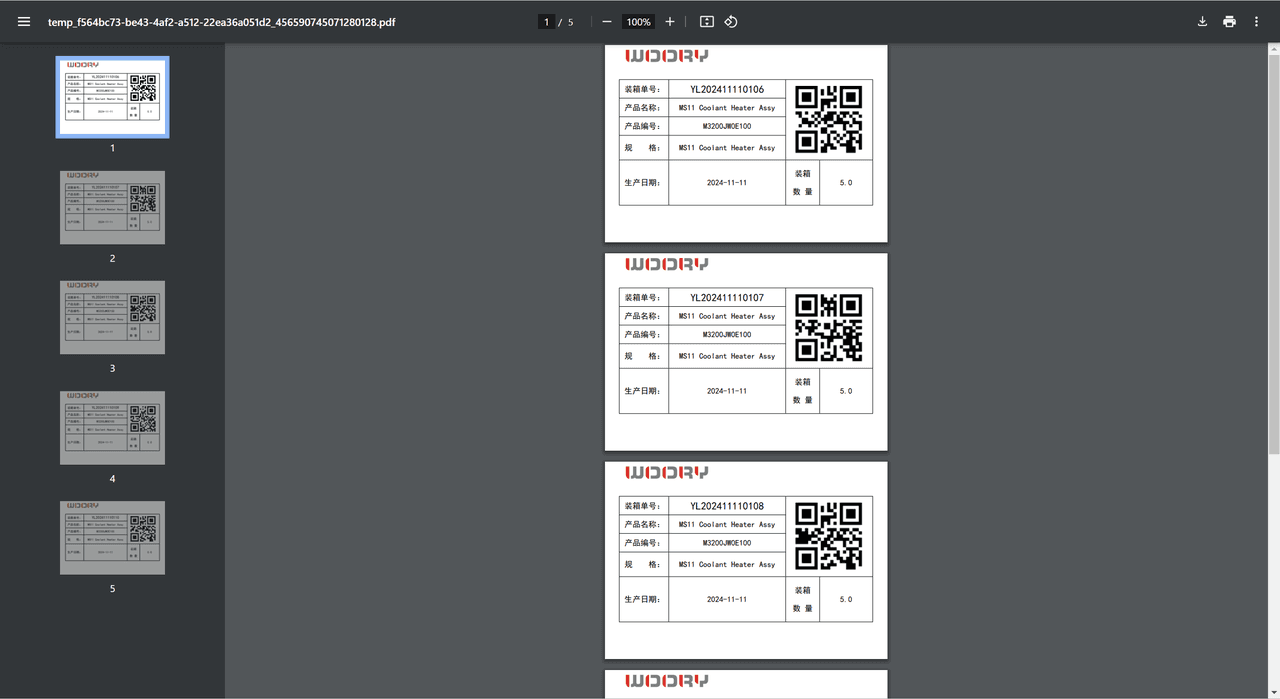Click packing number YL202411110108

(727, 506)
